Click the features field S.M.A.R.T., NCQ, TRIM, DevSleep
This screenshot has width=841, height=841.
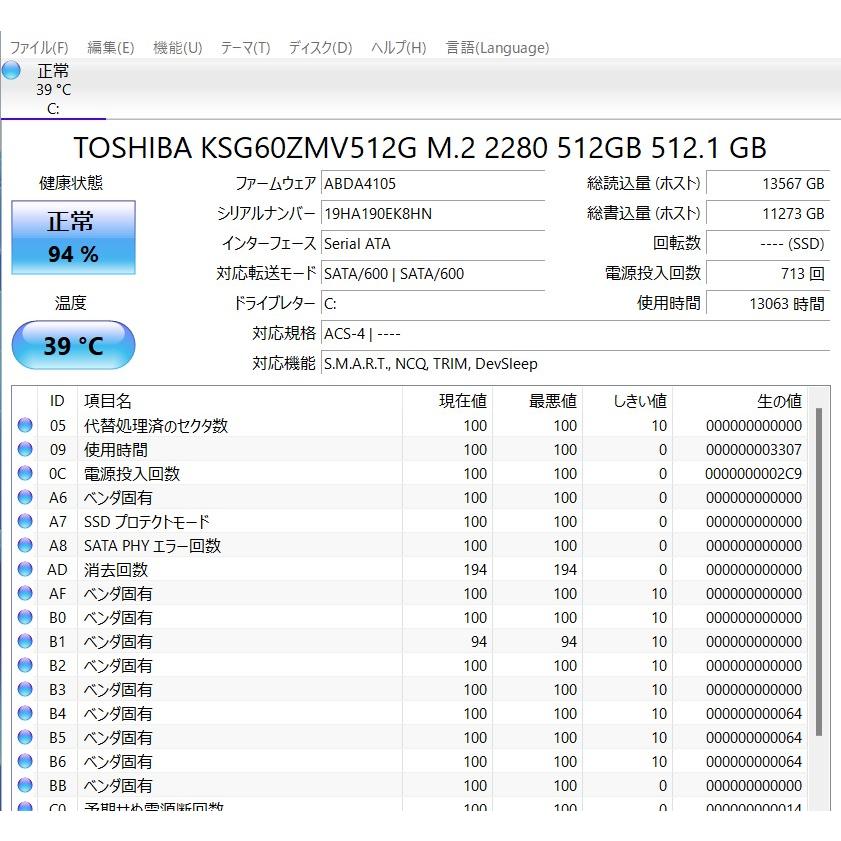tap(576, 364)
